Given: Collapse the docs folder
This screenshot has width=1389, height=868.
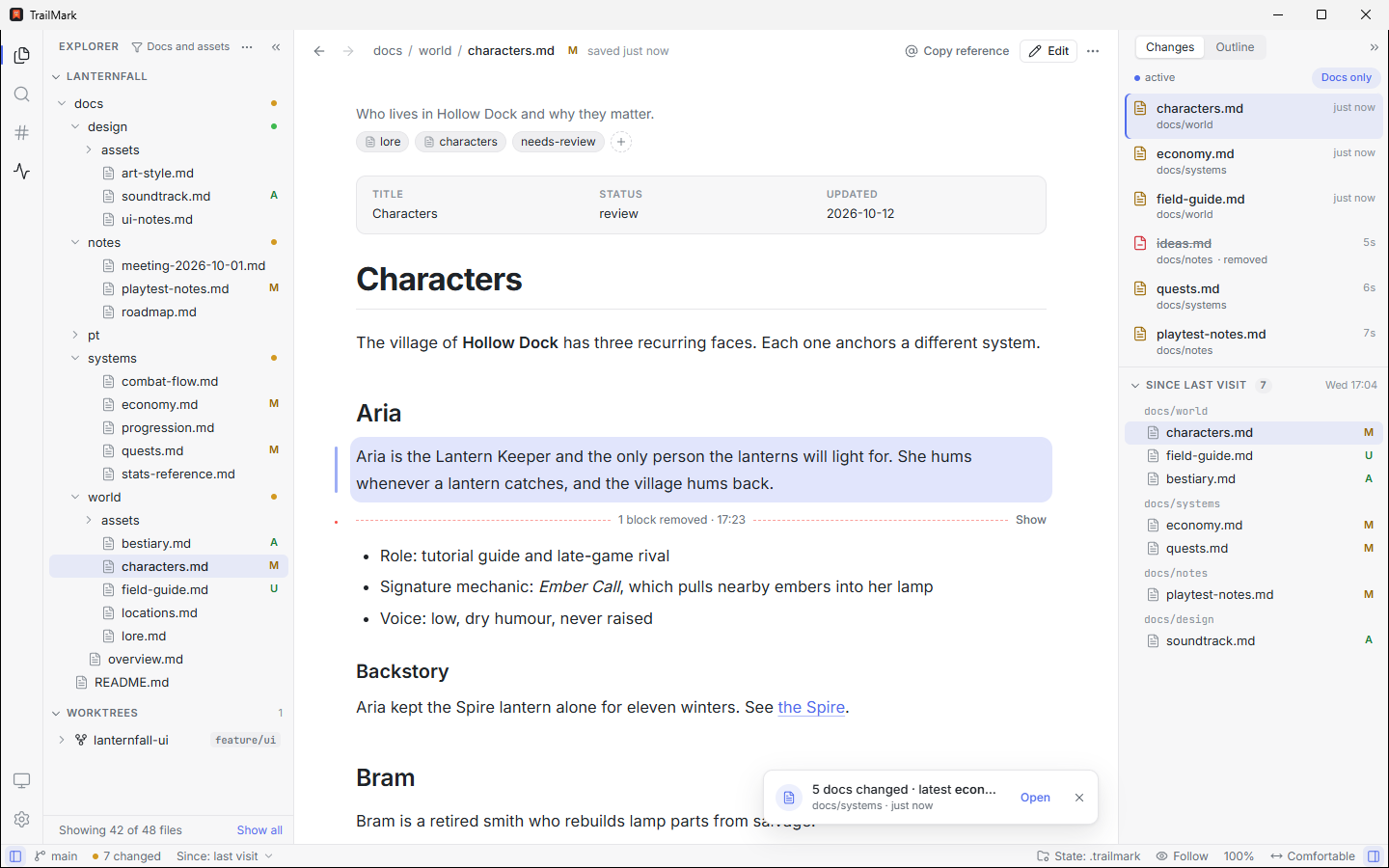Looking at the screenshot, I should point(63,104).
